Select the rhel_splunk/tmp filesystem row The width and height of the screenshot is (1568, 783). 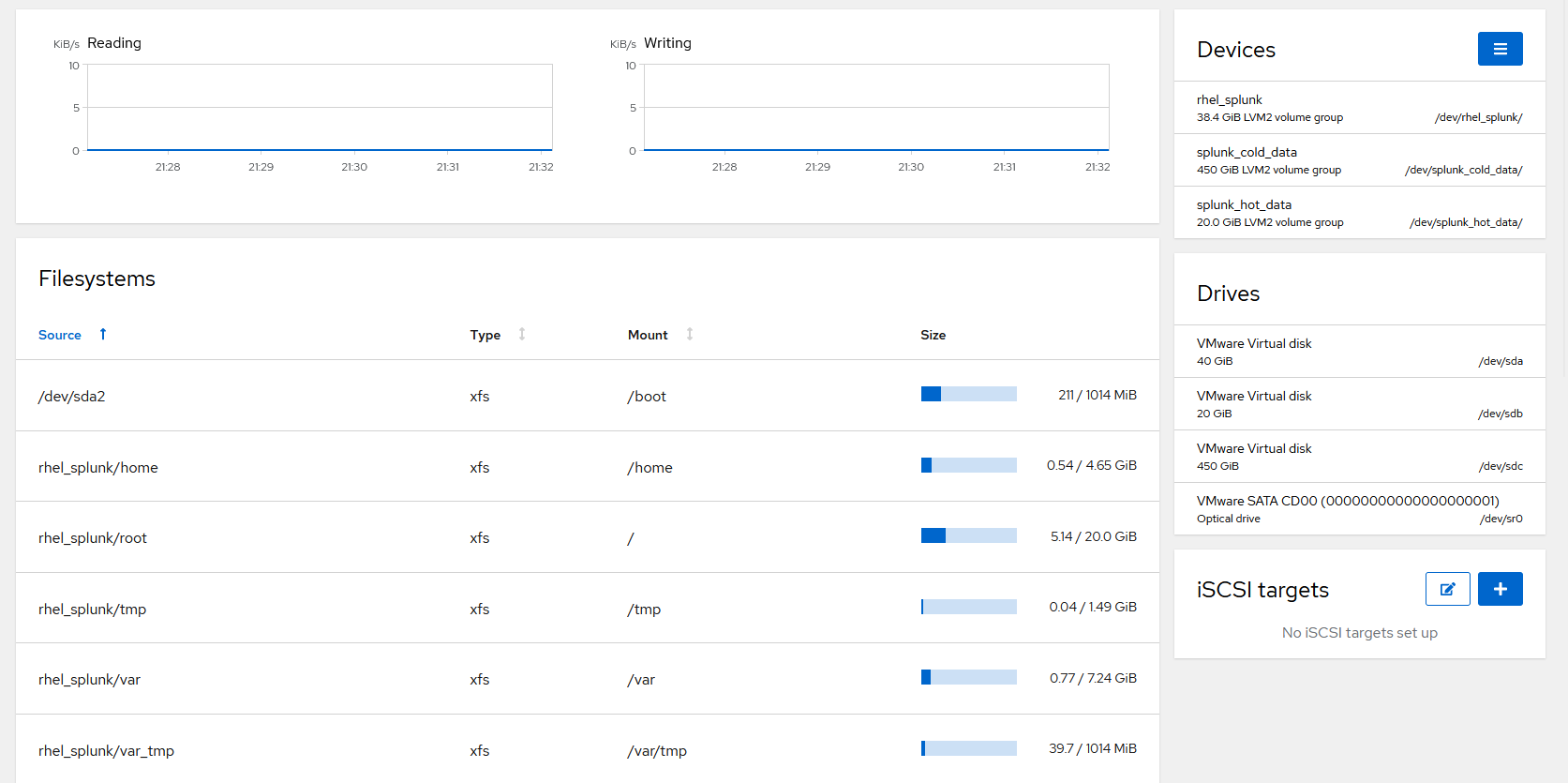pyautogui.click(x=588, y=608)
